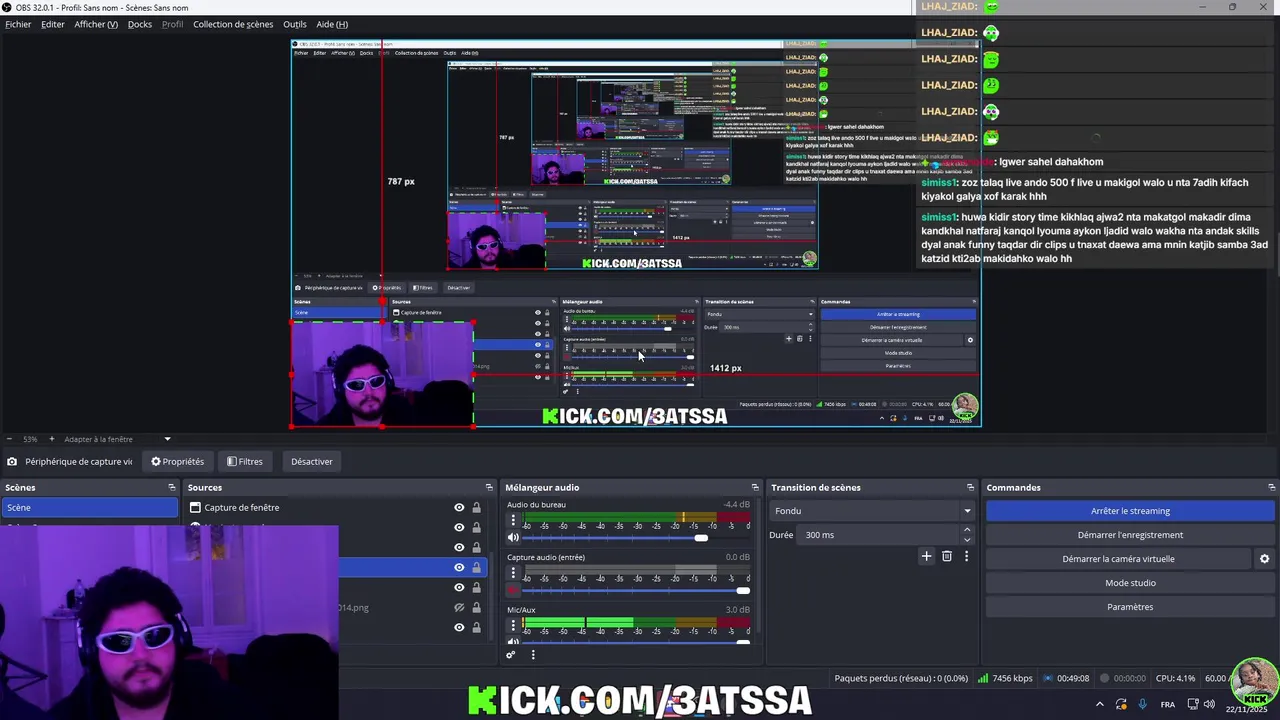Decrease transition duration with down arrow

pyautogui.click(x=967, y=538)
